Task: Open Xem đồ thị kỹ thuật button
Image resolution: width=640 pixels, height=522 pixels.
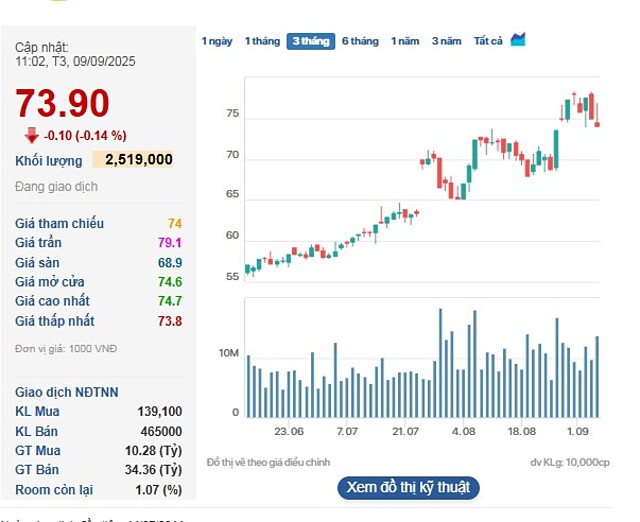Action: pos(408,488)
